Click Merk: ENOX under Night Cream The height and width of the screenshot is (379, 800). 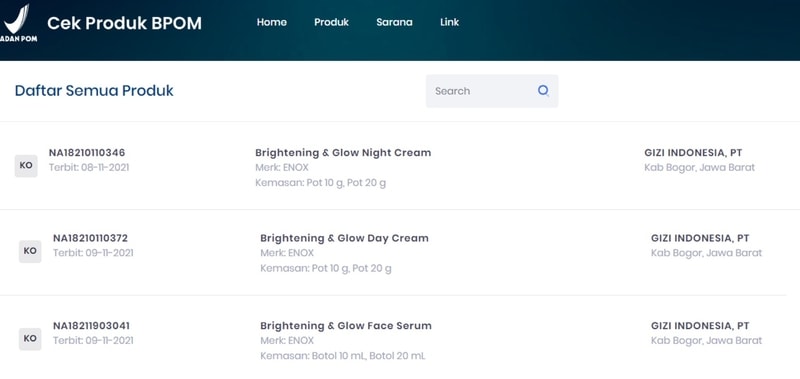(x=282, y=167)
